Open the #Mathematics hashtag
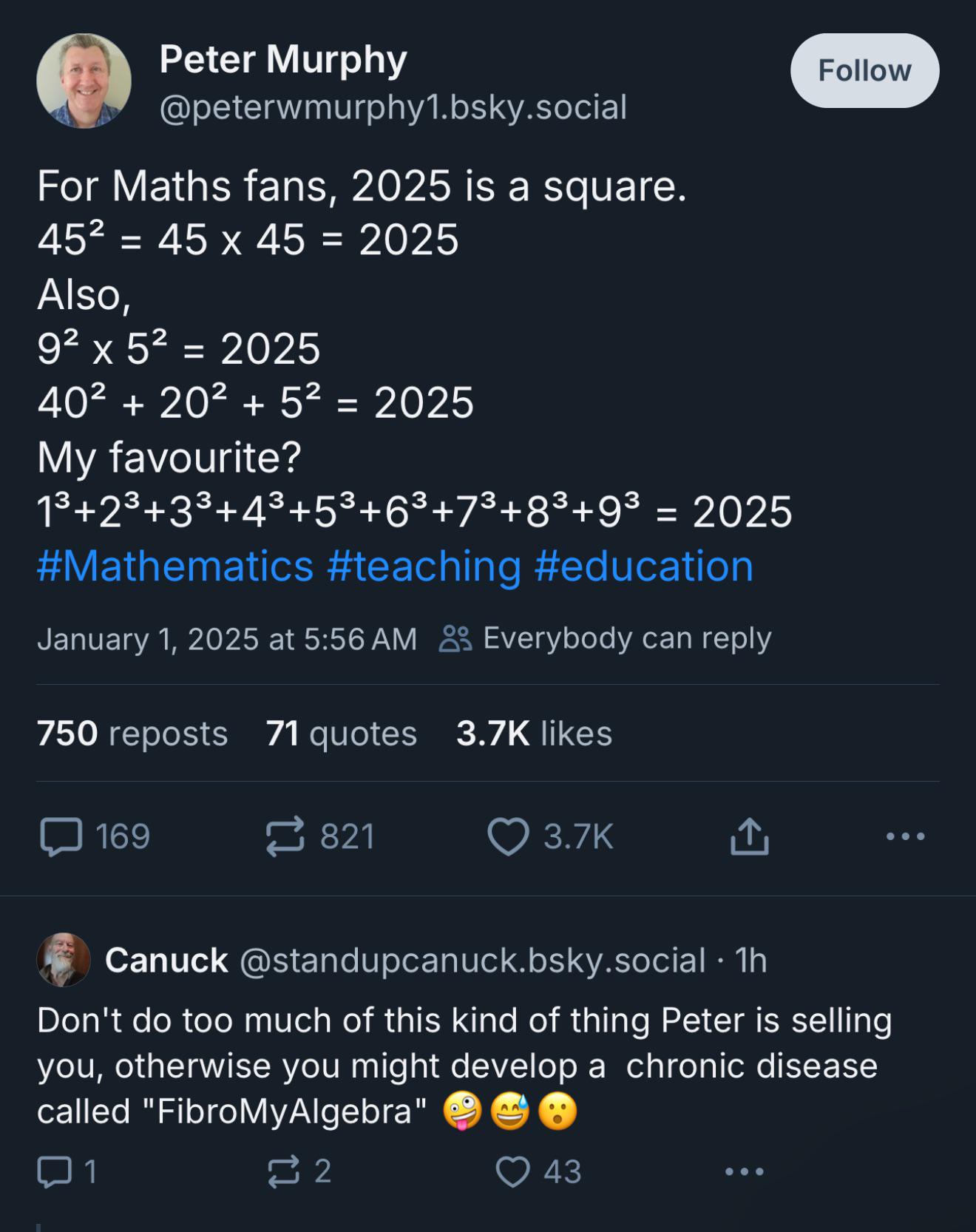Viewport: 976px width, 1232px height. coord(174,566)
